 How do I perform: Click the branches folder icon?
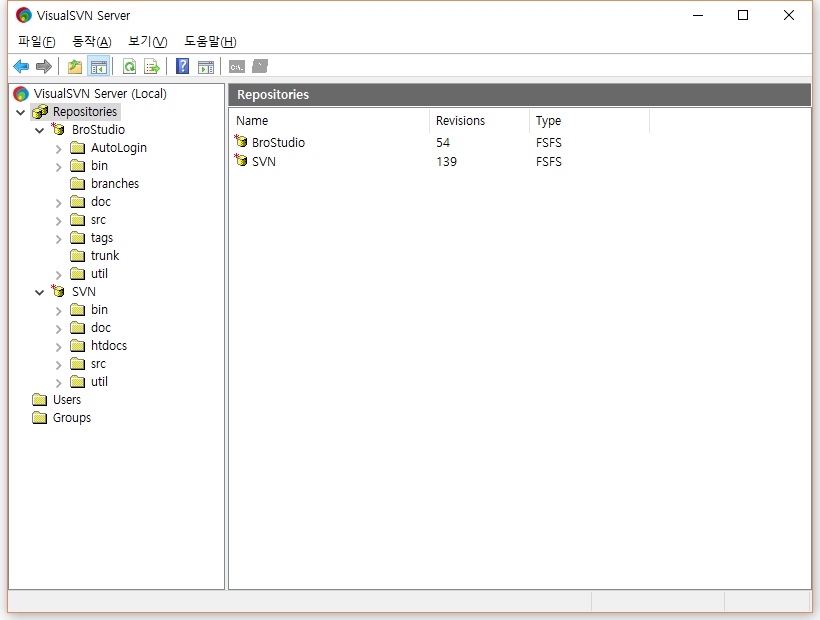(x=77, y=183)
